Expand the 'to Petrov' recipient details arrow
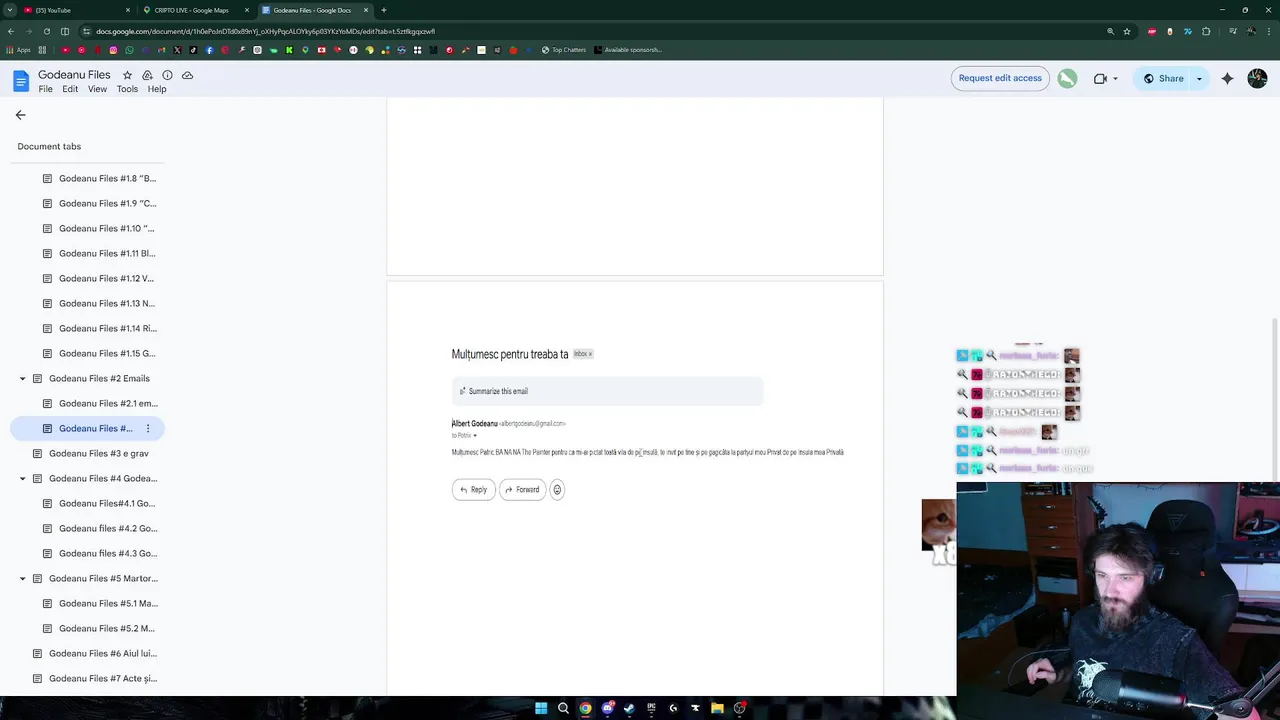The height and width of the screenshot is (720, 1280). coord(475,436)
